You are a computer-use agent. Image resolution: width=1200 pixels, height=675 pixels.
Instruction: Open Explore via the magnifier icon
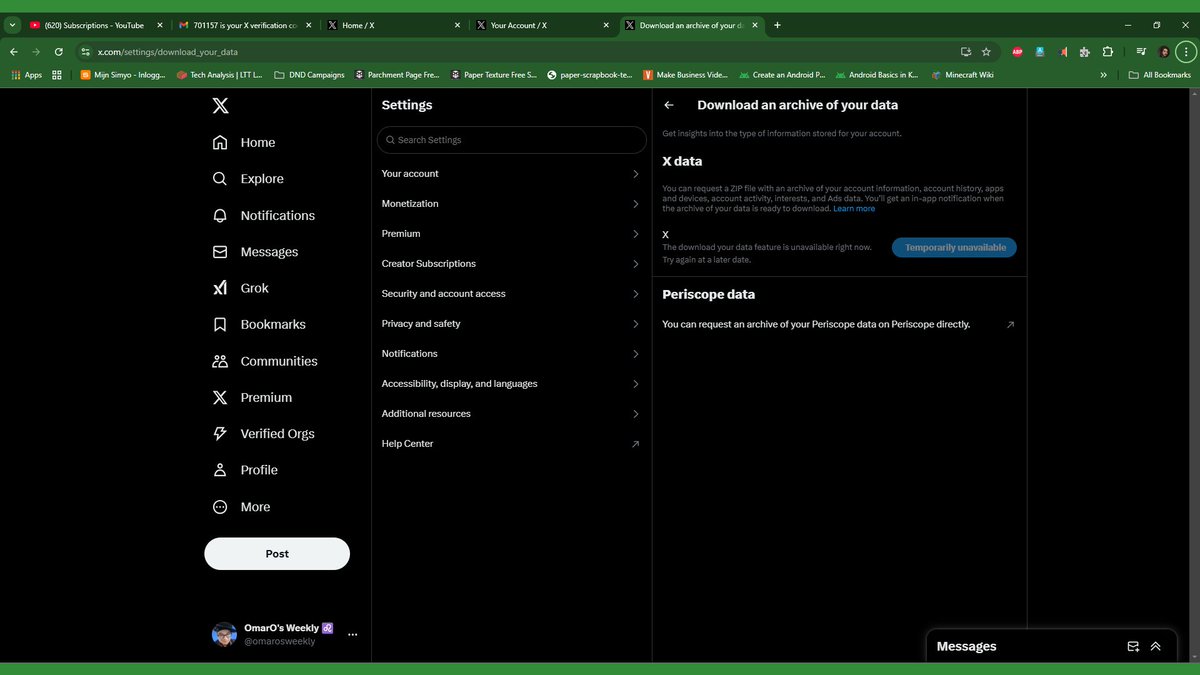pos(220,178)
